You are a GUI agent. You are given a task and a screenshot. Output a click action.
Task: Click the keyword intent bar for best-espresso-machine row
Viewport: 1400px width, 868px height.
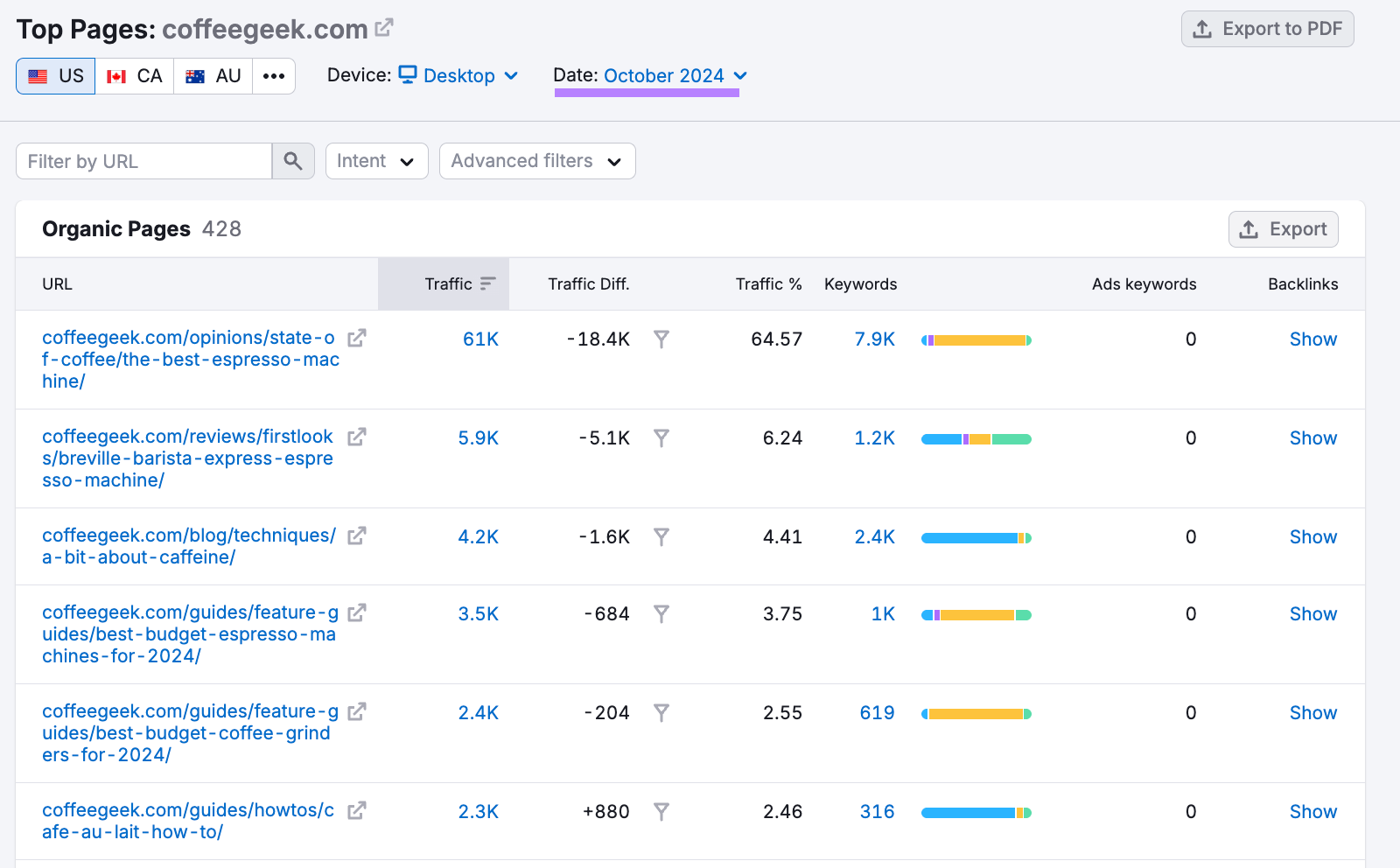pos(976,340)
